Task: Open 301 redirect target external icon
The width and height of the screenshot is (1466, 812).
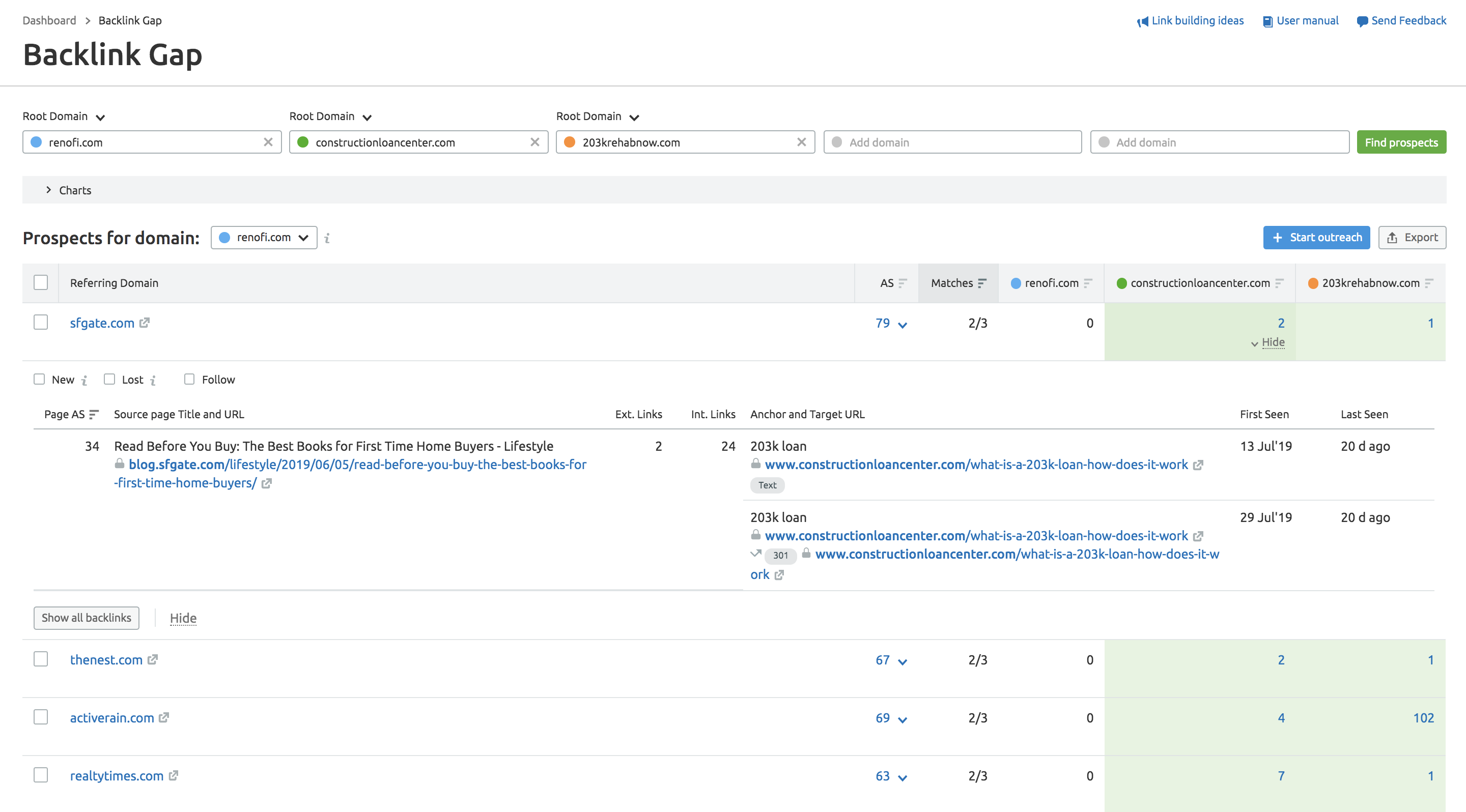Action: [x=779, y=575]
